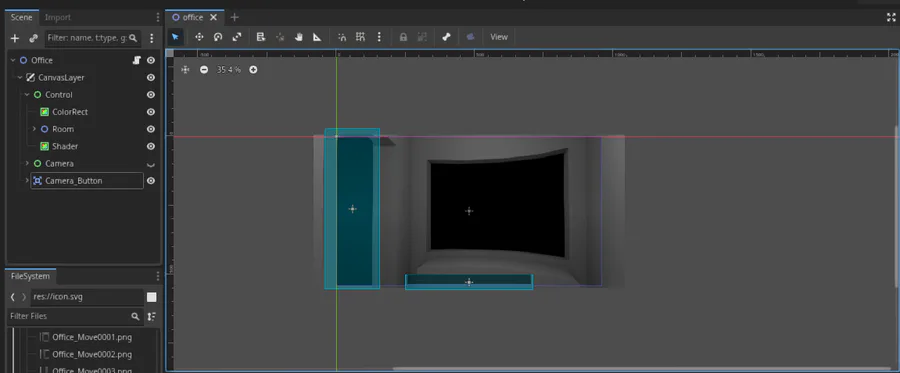
Task: Lock the selected node with padlock icon
Action: [404, 37]
